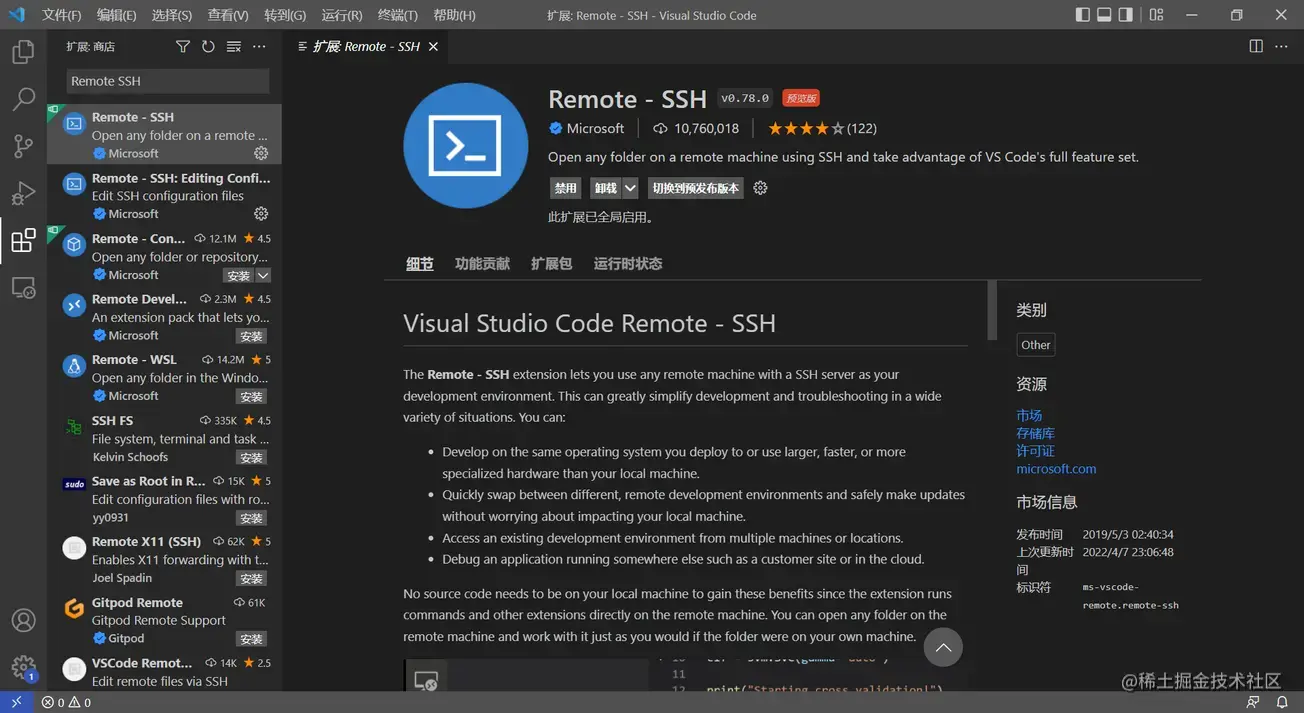The image size is (1304, 713).
Task: Open install dropdown arrow for Remote - Containers
Action: pos(263,275)
